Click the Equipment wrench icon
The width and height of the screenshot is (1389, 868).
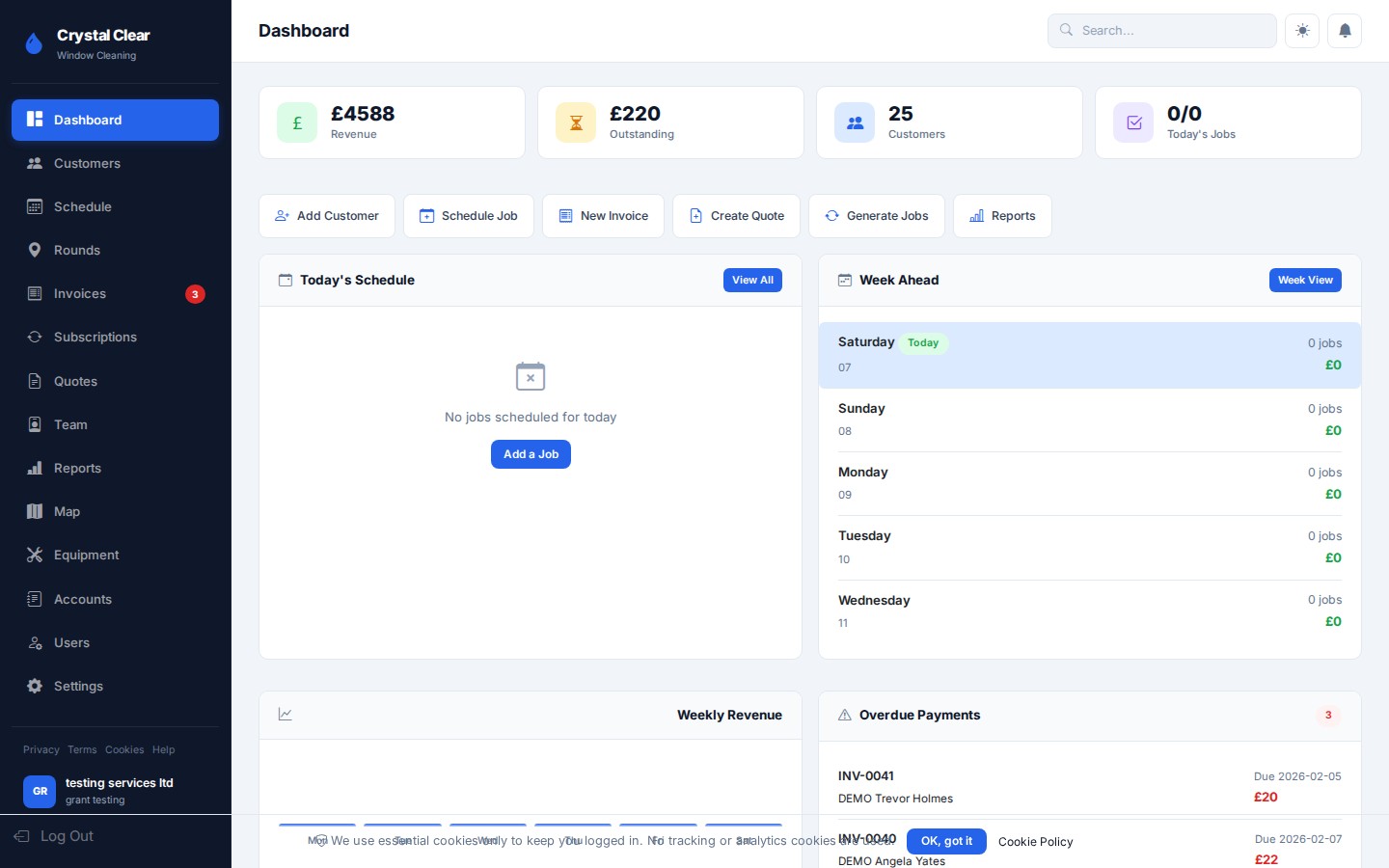(35, 555)
